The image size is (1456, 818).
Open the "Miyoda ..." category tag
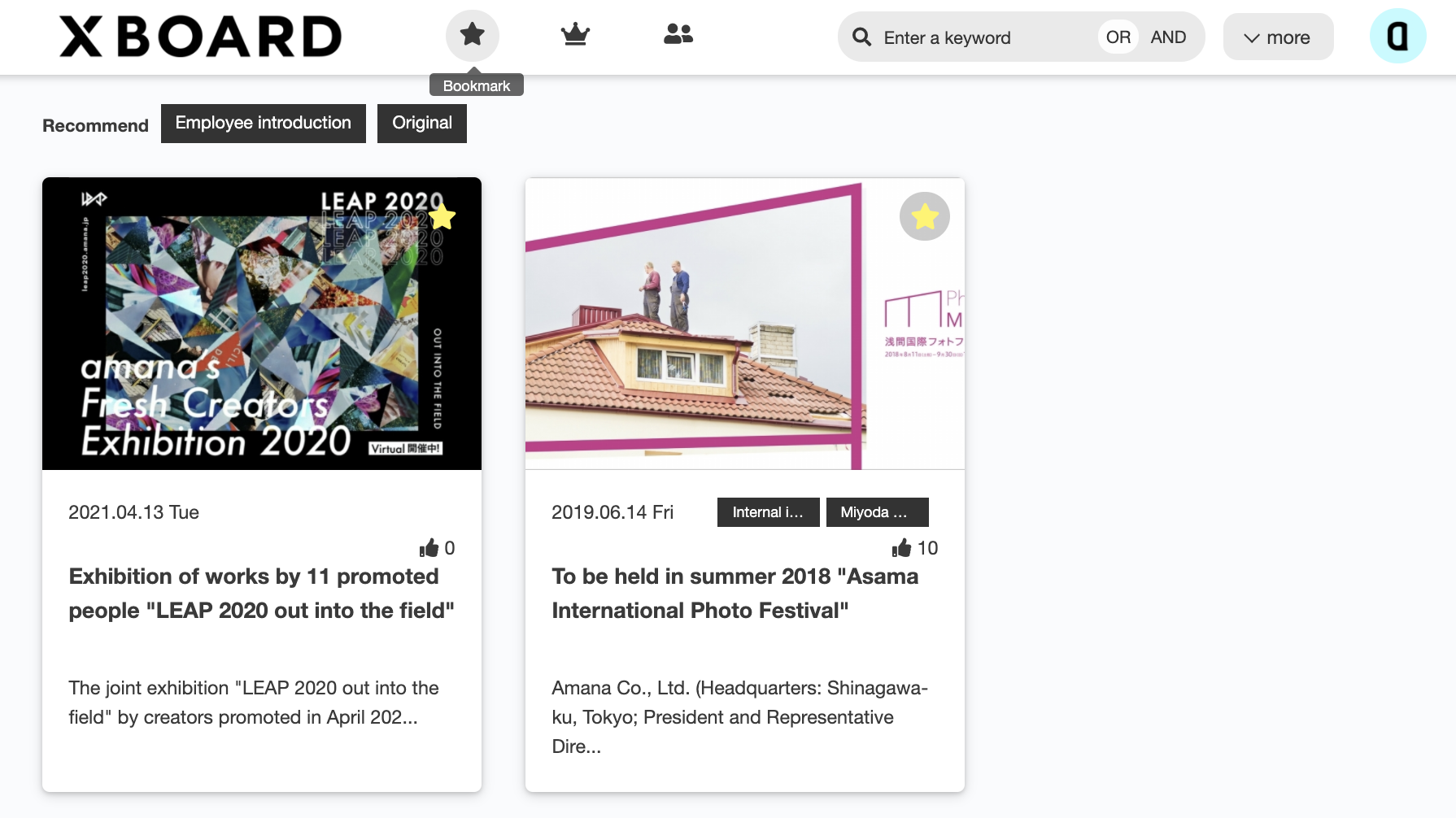[x=877, y=512]
